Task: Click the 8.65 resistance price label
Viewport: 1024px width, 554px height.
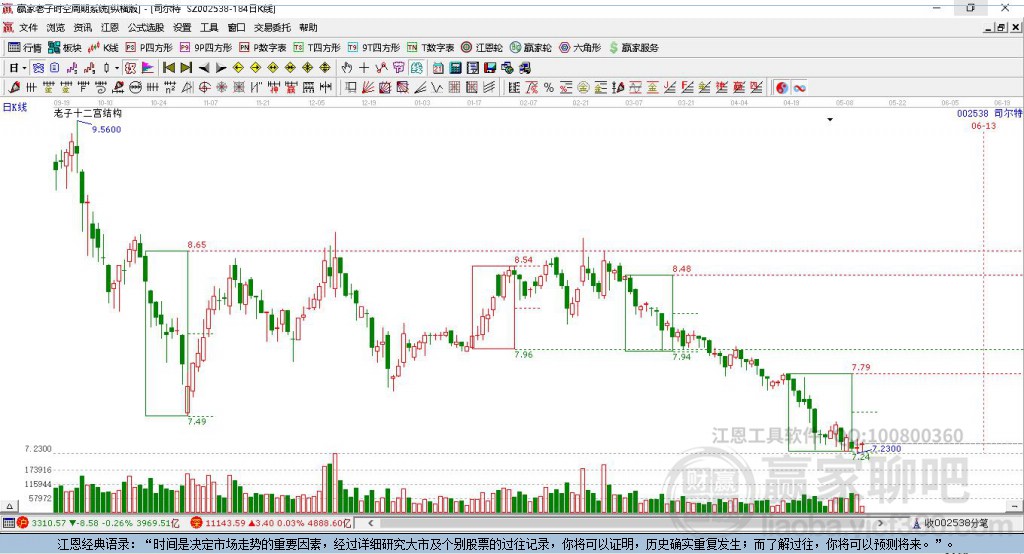Action: (197, 245)
